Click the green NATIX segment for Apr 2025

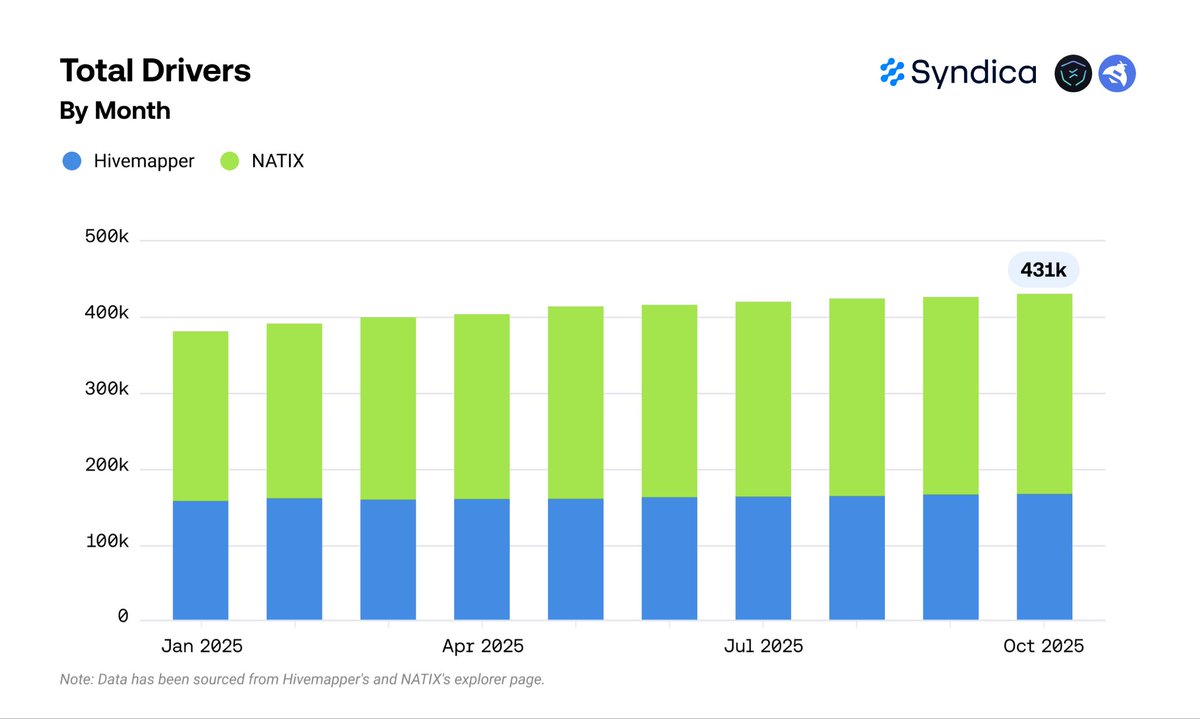point(482,407)
